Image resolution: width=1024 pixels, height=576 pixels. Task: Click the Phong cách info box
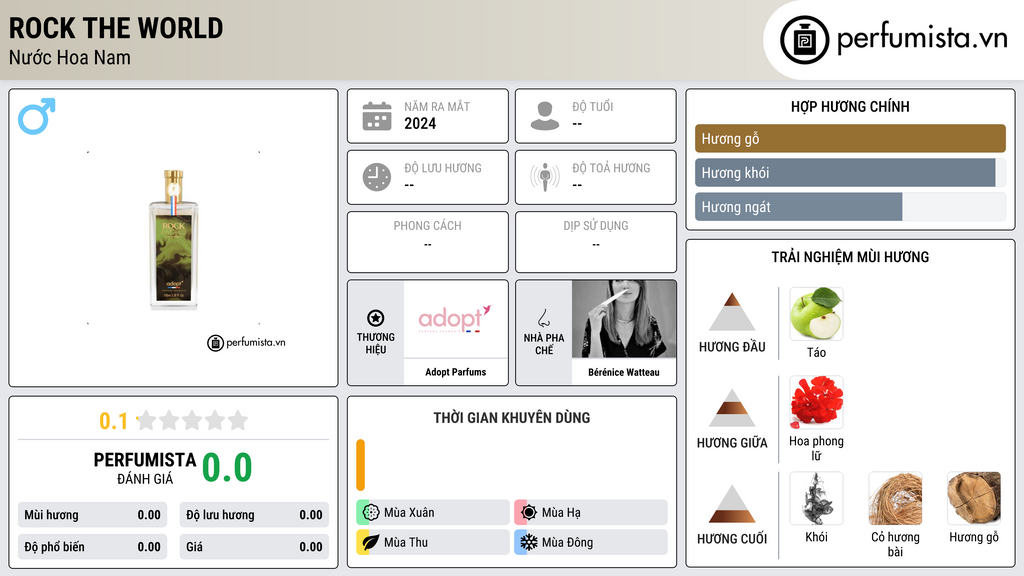coord(428,242)
